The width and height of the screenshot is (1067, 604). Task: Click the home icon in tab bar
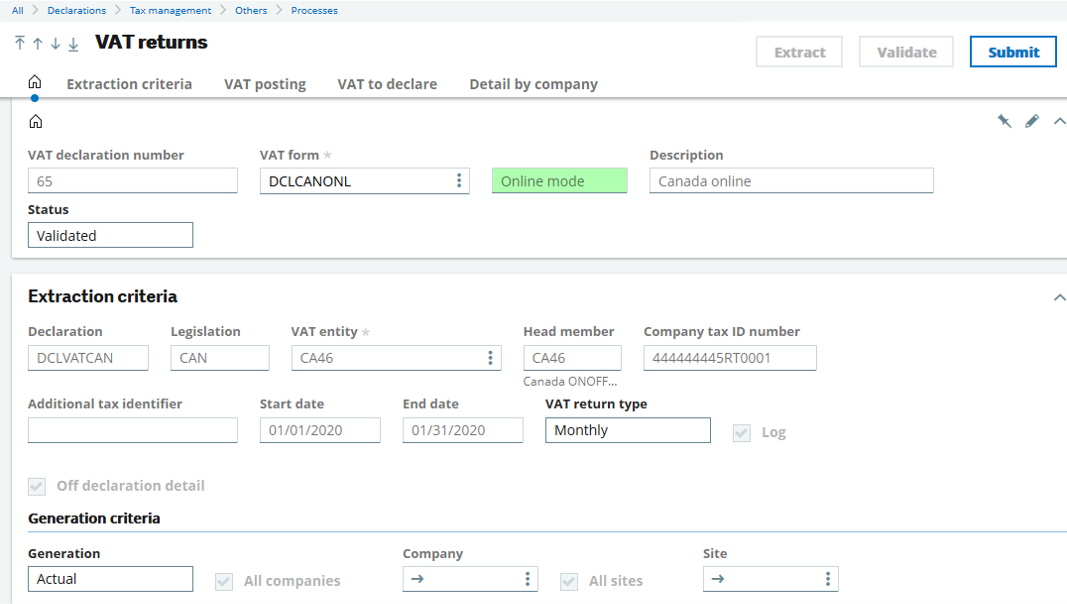coord(35,83)
